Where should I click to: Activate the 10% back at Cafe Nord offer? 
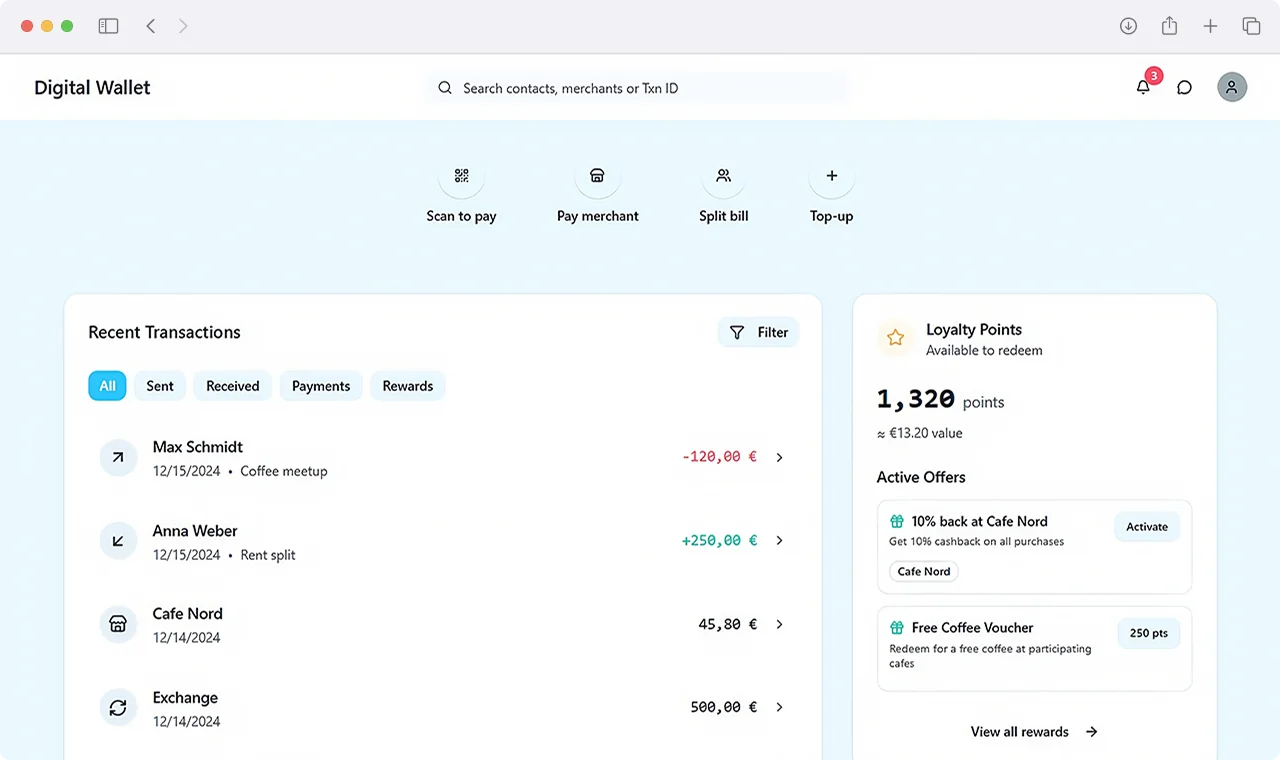click(x=1147, y=527)
